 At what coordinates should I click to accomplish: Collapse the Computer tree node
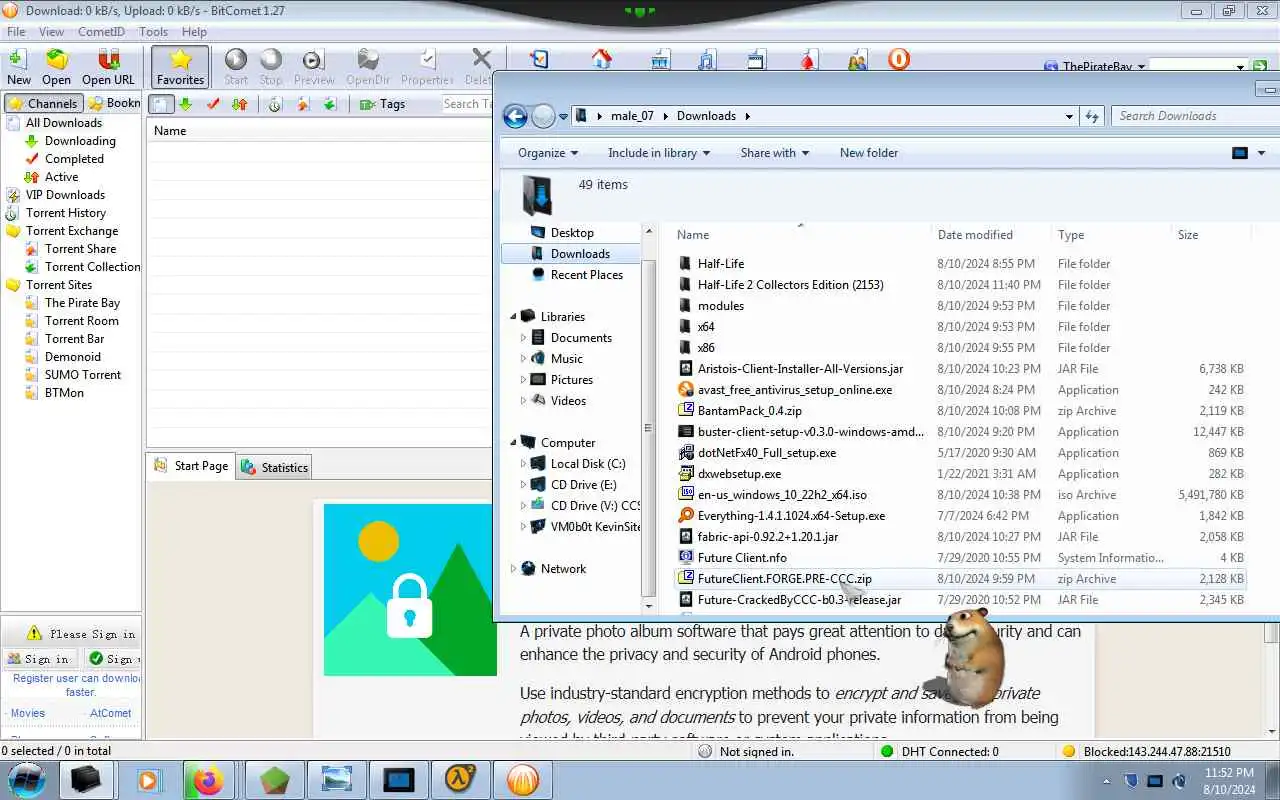click(x=513, y=443)
